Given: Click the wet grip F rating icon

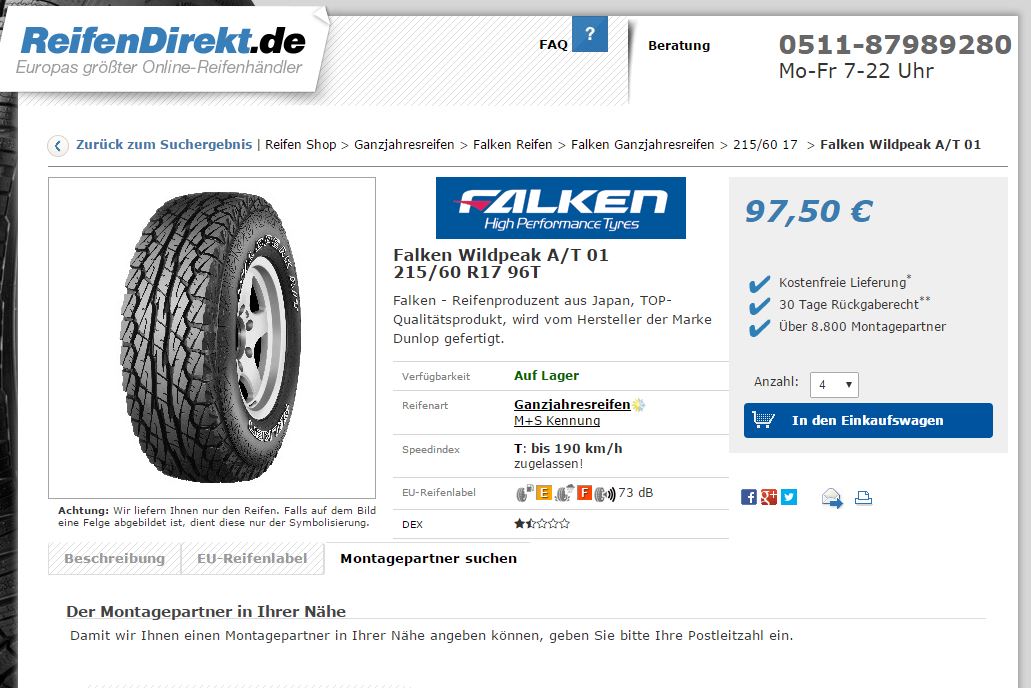Looking at the screenshot, I should coord(584,493).
